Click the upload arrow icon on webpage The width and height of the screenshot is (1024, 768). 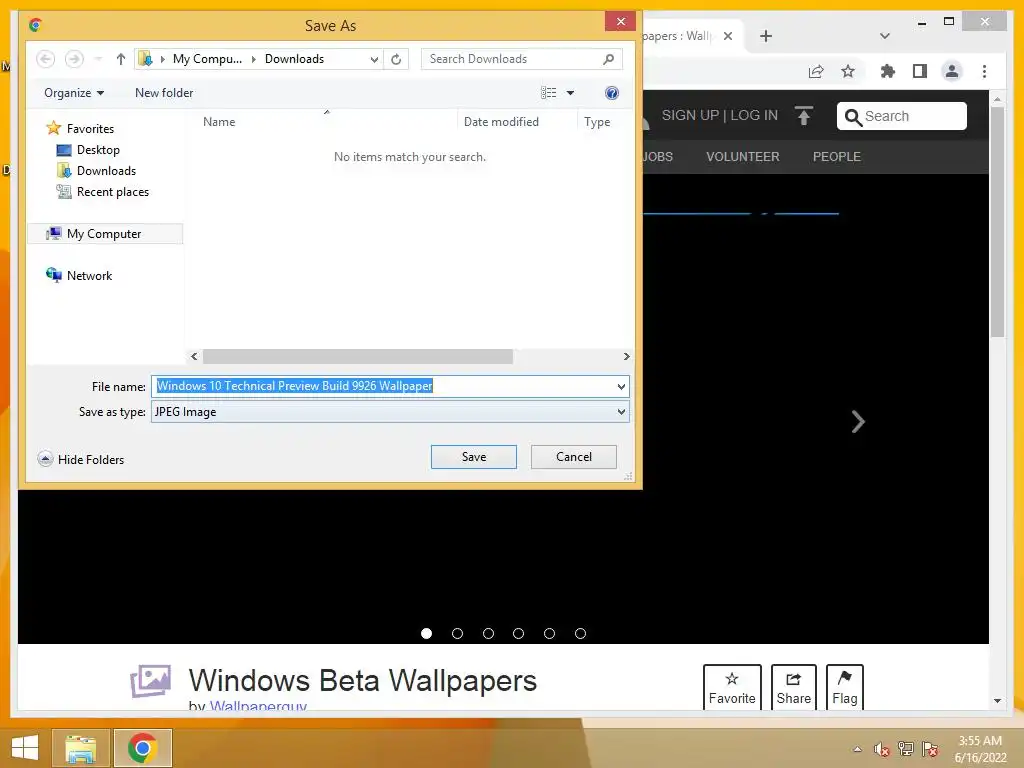tap(804, 116)
